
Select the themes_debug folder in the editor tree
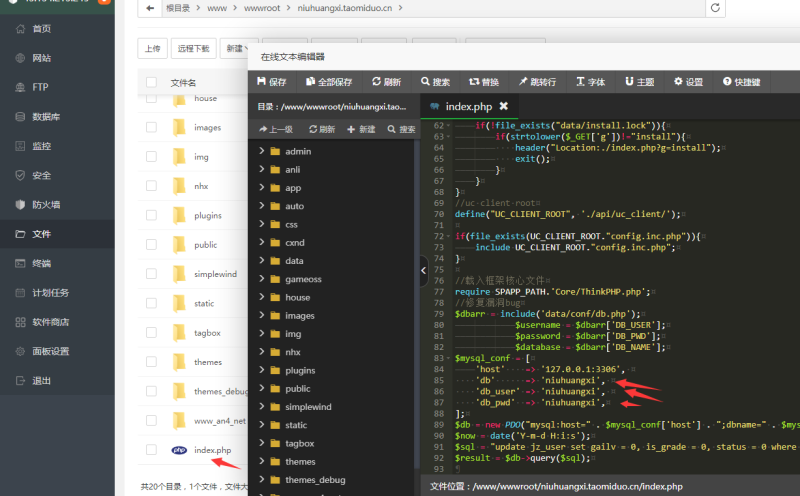[x=315, y=480]
